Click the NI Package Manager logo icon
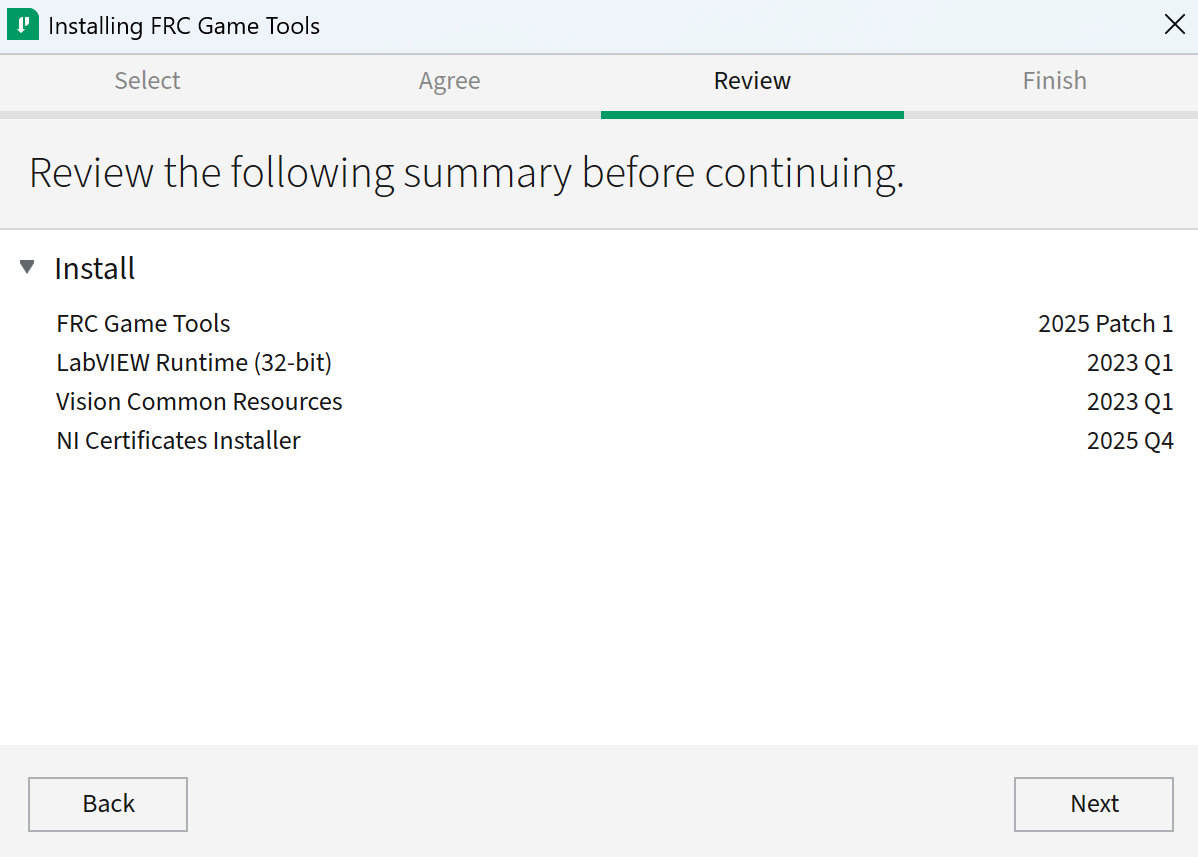 pyautogui.click(x=22, y=23)
